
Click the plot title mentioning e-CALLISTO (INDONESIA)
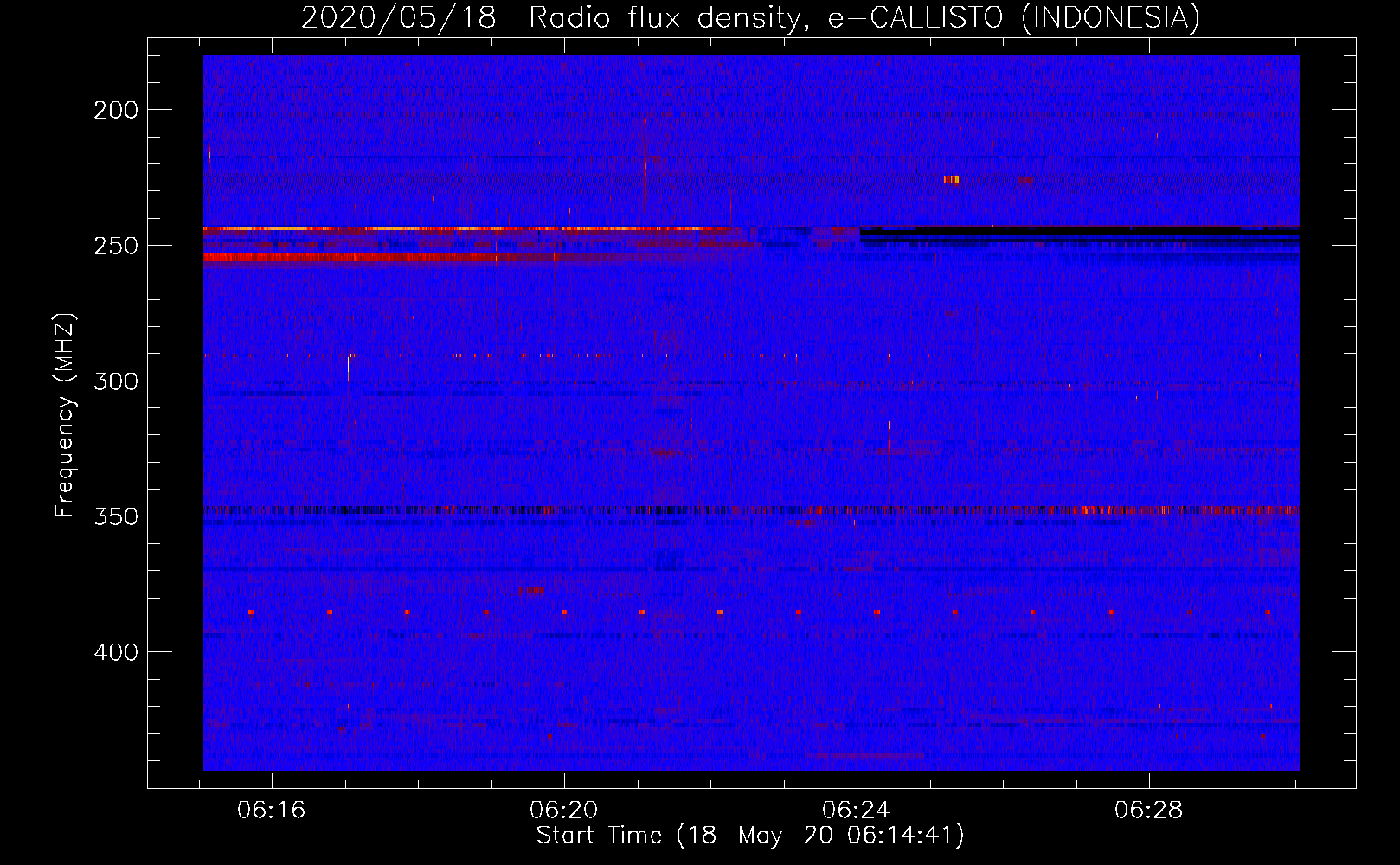click(750, 17)
